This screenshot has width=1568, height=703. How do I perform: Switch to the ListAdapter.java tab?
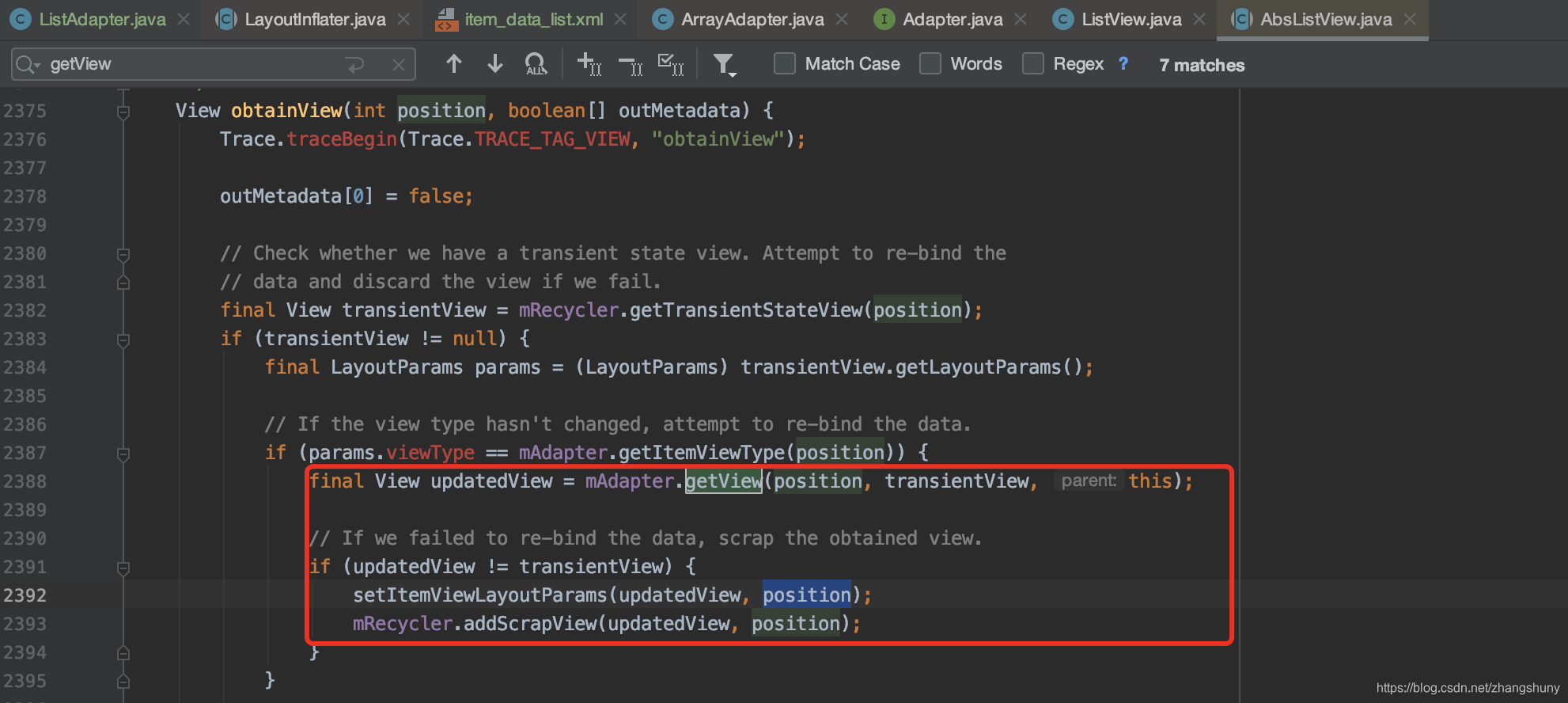(102, 19)
